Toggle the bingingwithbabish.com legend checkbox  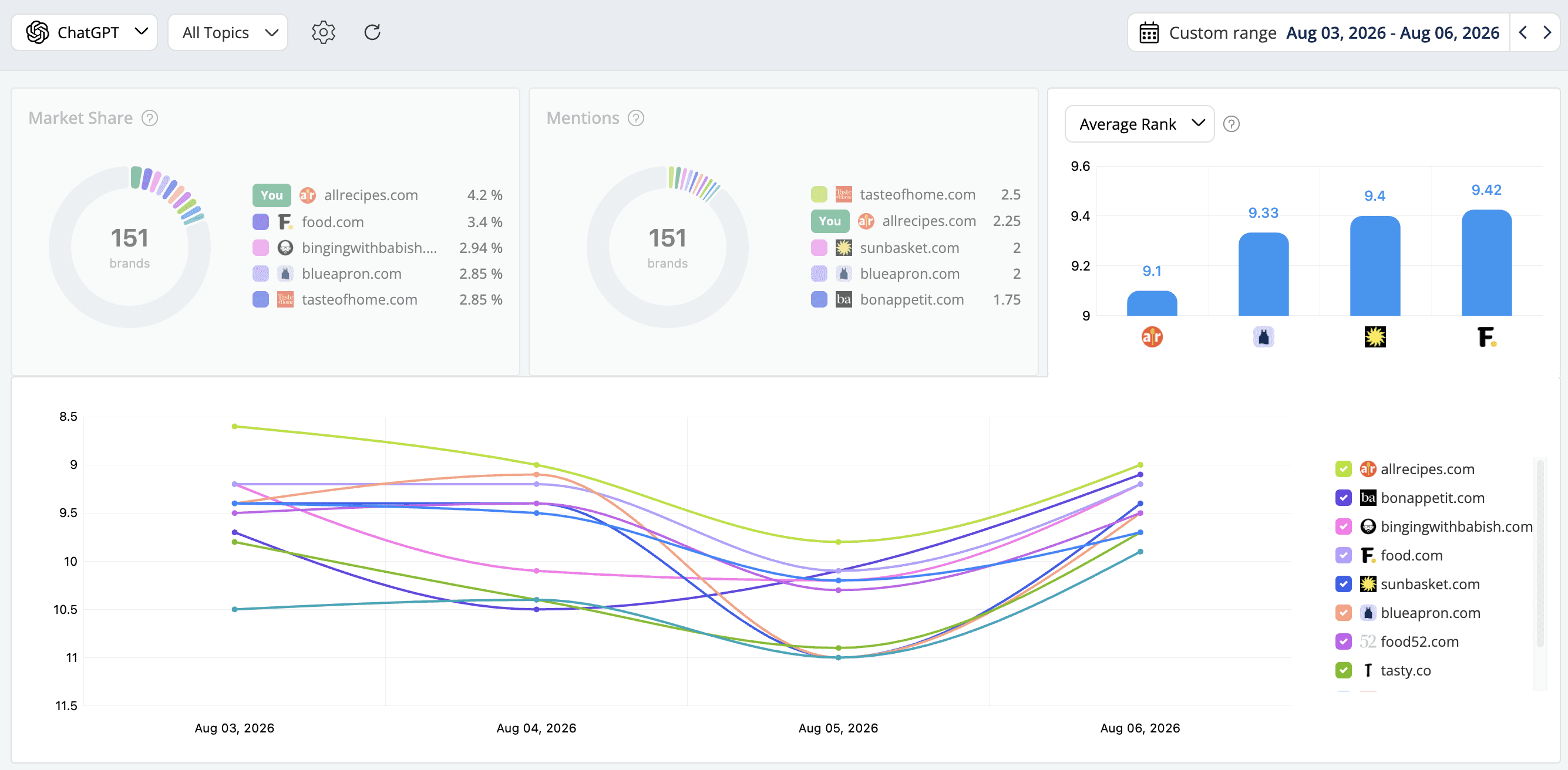1344,526
